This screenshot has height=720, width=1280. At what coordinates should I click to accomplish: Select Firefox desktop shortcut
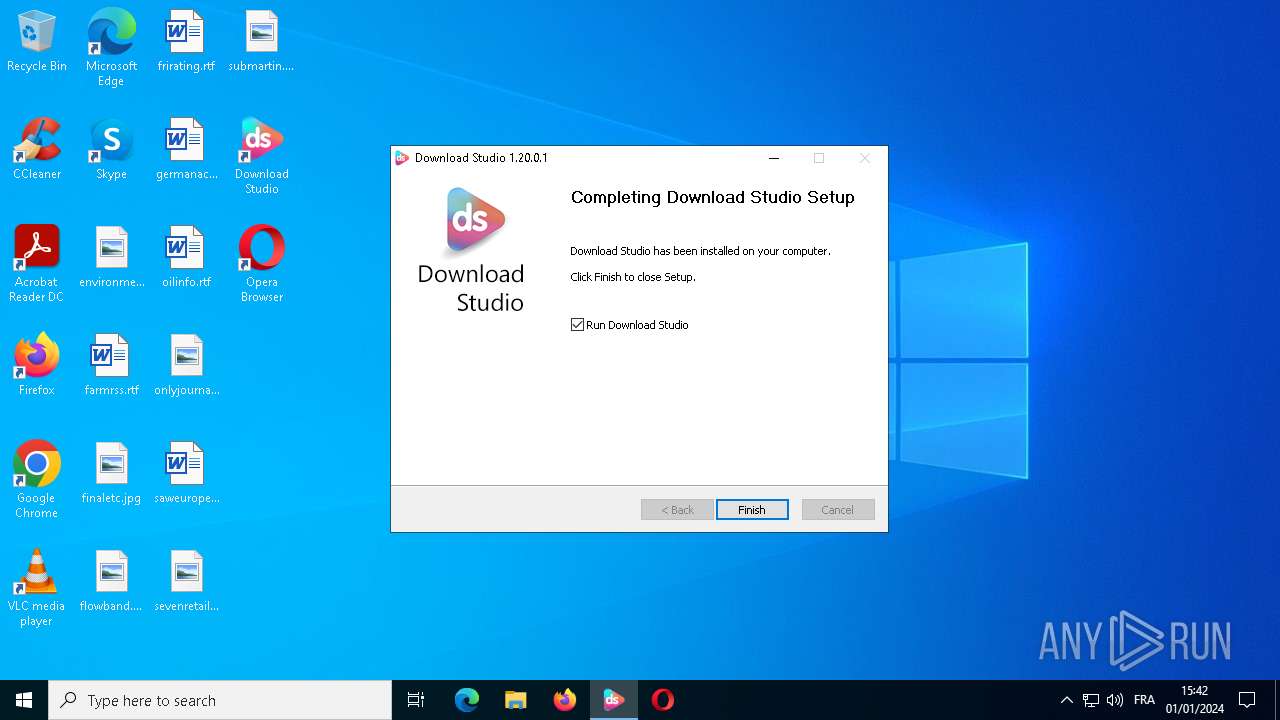(x=37, y=366)
